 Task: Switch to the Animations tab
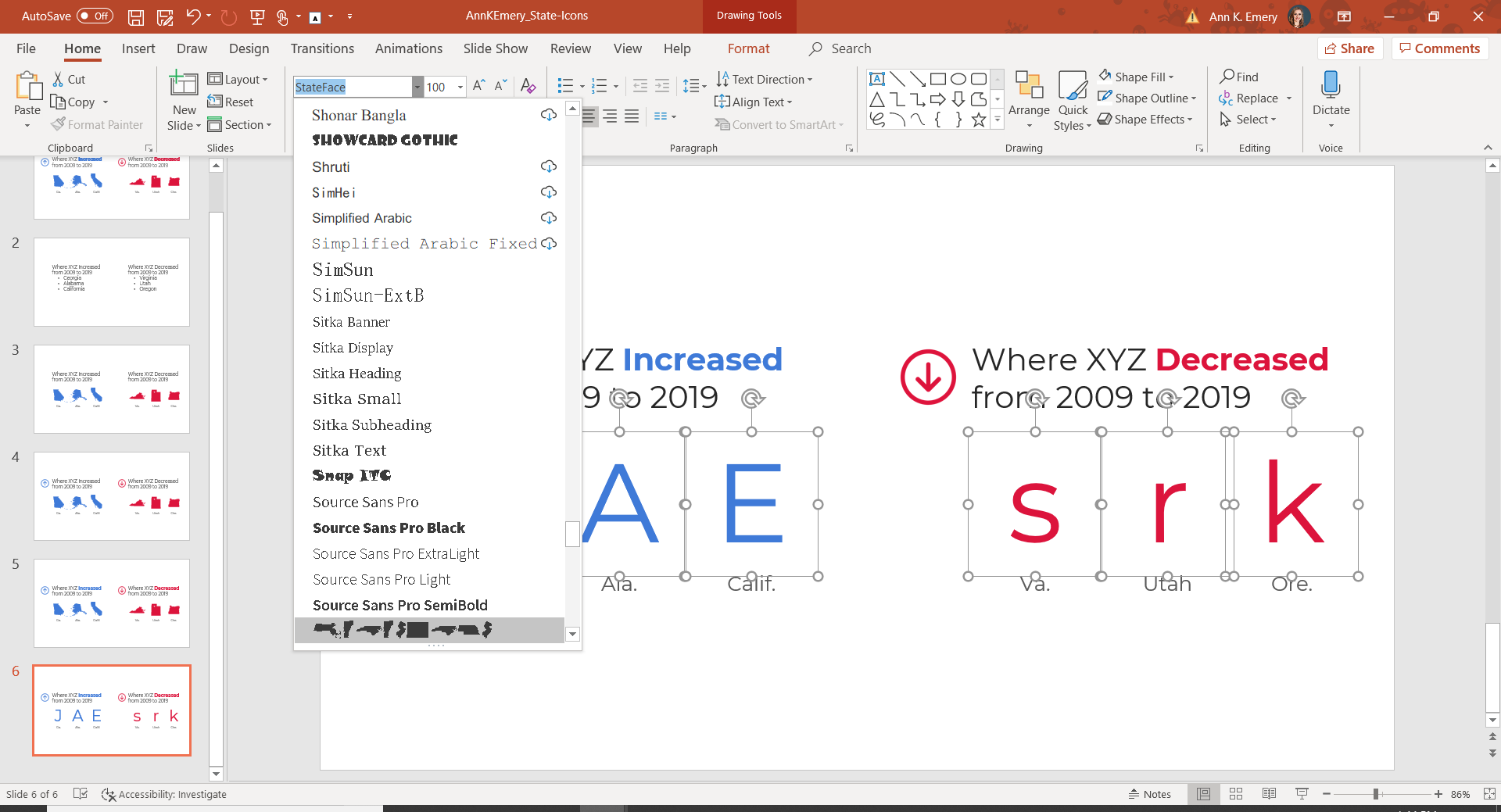408,48
